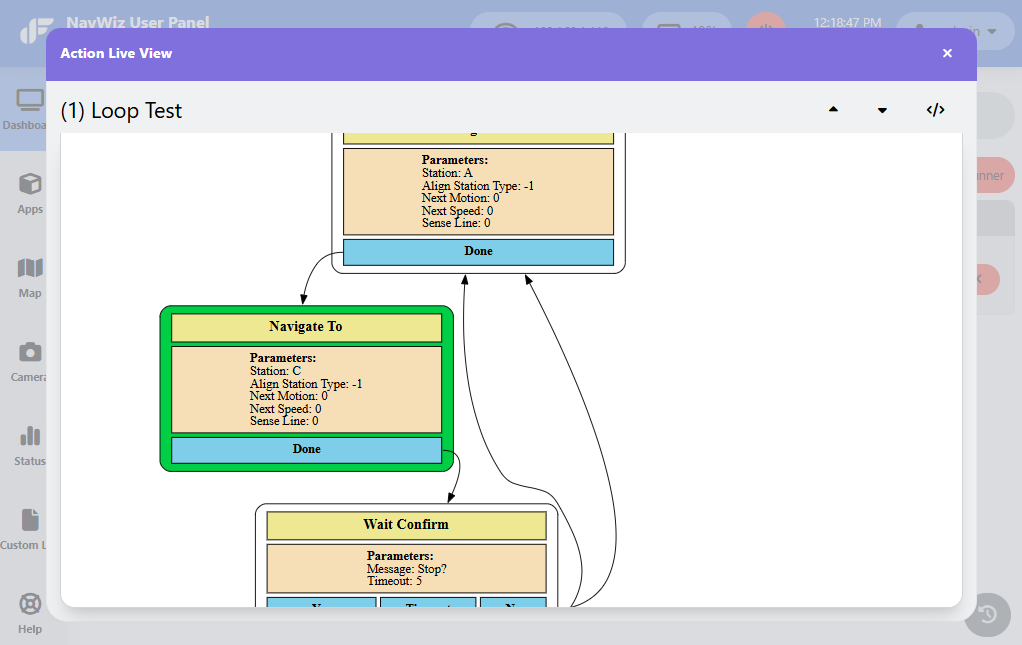Click the history icon at bottom right

(x=987, y=614)
